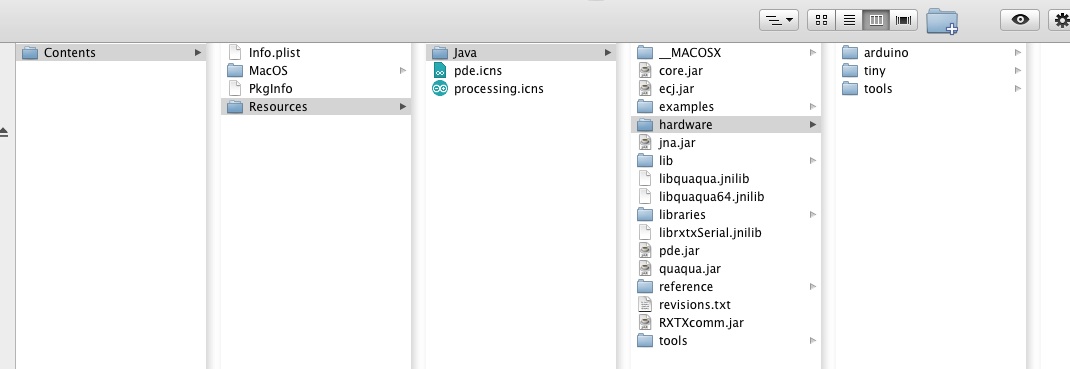Click the folder icon beside Contents
This screenshot has width=1070, height=369.
[30, 53]
